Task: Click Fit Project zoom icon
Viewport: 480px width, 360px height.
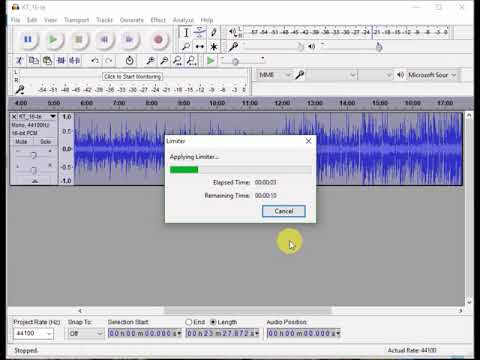Action: pyautogui.click(x=191, y=61)
